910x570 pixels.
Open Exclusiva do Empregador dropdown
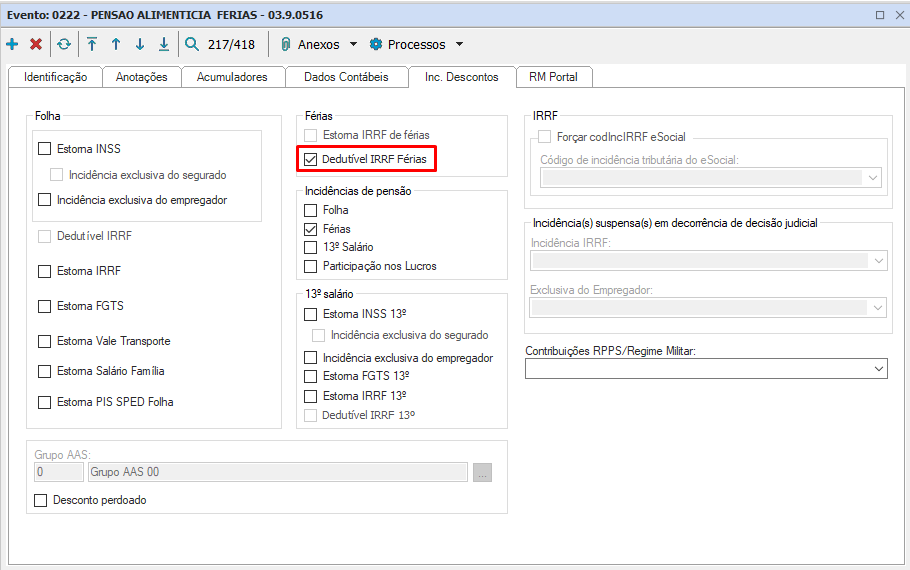click(x=709, y=307)
